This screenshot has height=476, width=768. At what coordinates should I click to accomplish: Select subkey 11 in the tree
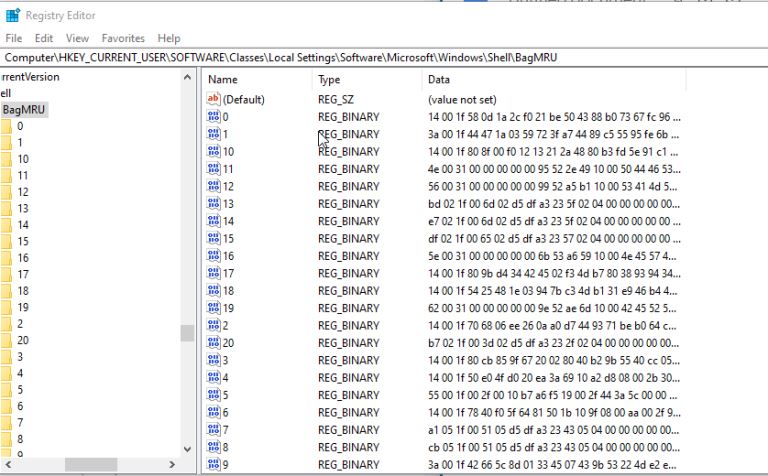pyautogui.click(x=23, y=175)
